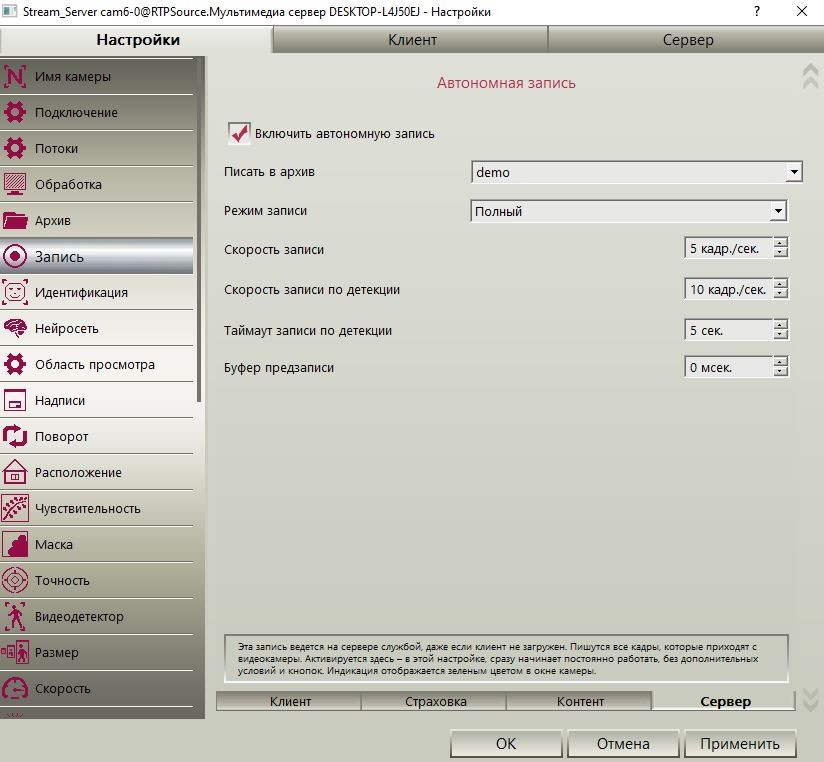Click the Буфер предзаписи value field
824x762 pixels.
point(728,367)
